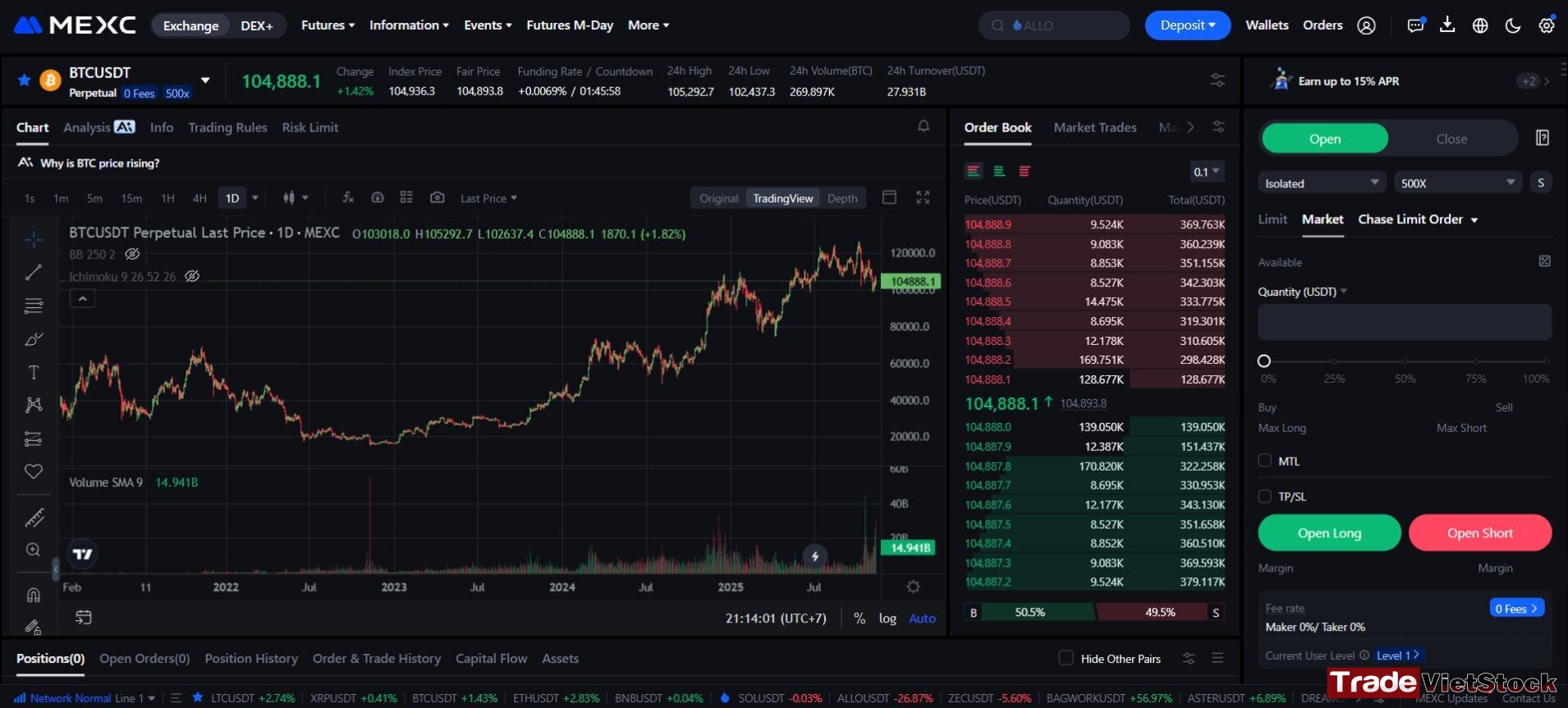The height and width of the screenshot is (708, 1568).
Task: Open the chart patterns tool
Action: pos(34,405)
